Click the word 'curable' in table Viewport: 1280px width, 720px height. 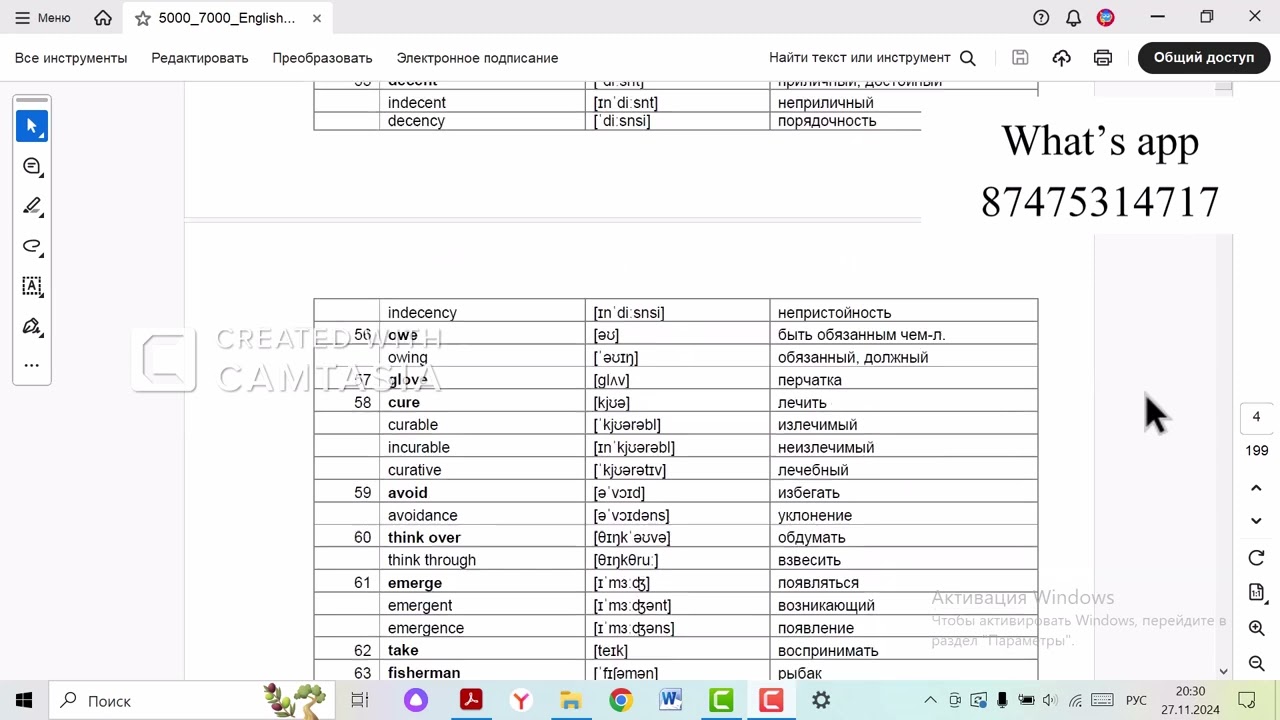413,425
